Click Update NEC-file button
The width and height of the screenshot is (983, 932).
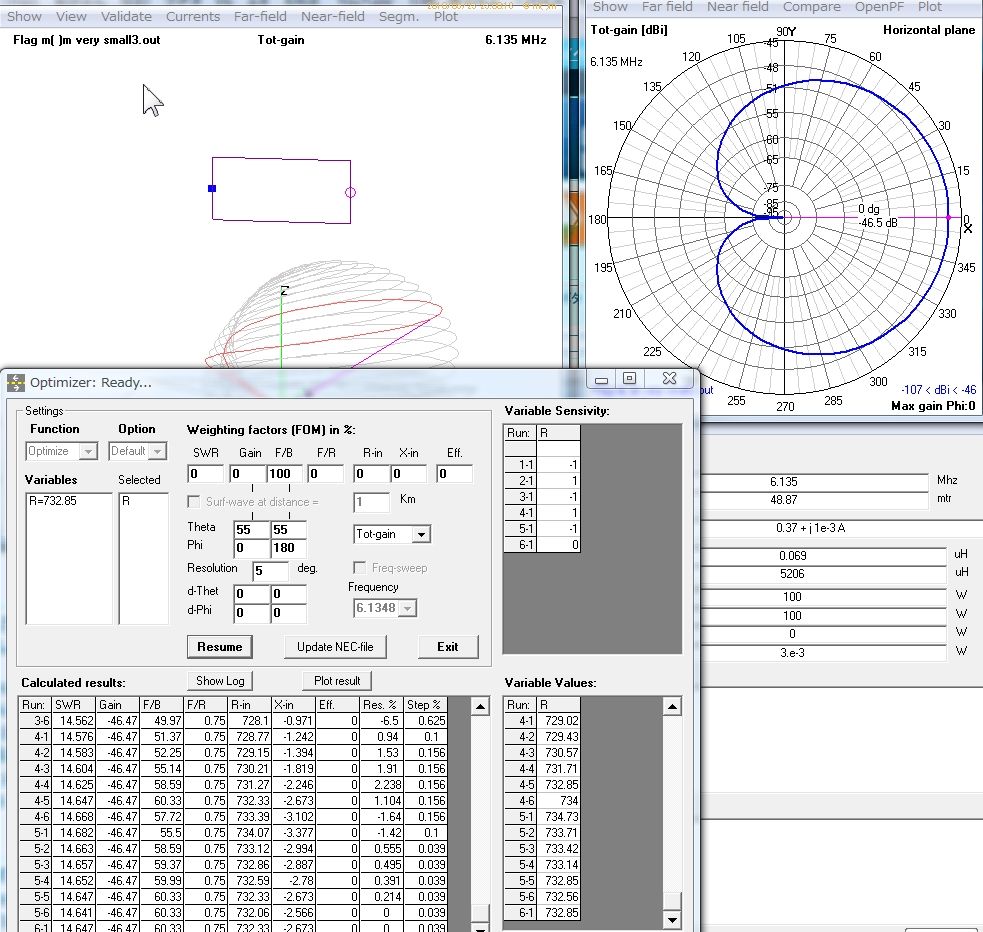335,647
